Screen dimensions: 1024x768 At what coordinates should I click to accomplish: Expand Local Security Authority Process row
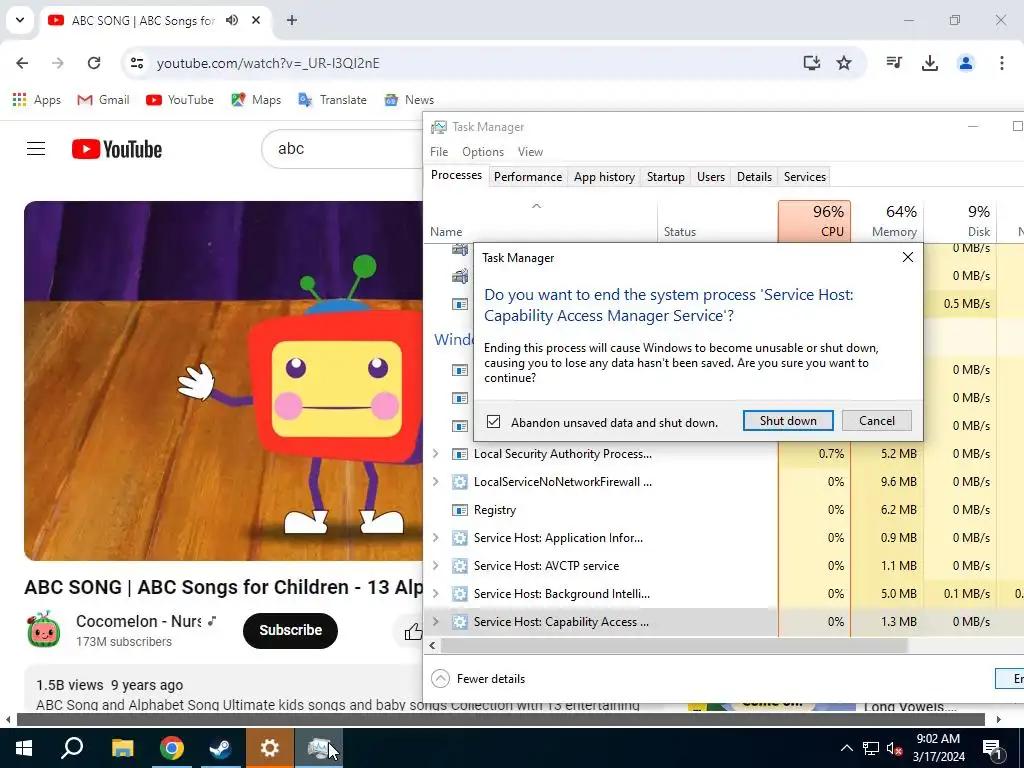click(x=436, y=454)
